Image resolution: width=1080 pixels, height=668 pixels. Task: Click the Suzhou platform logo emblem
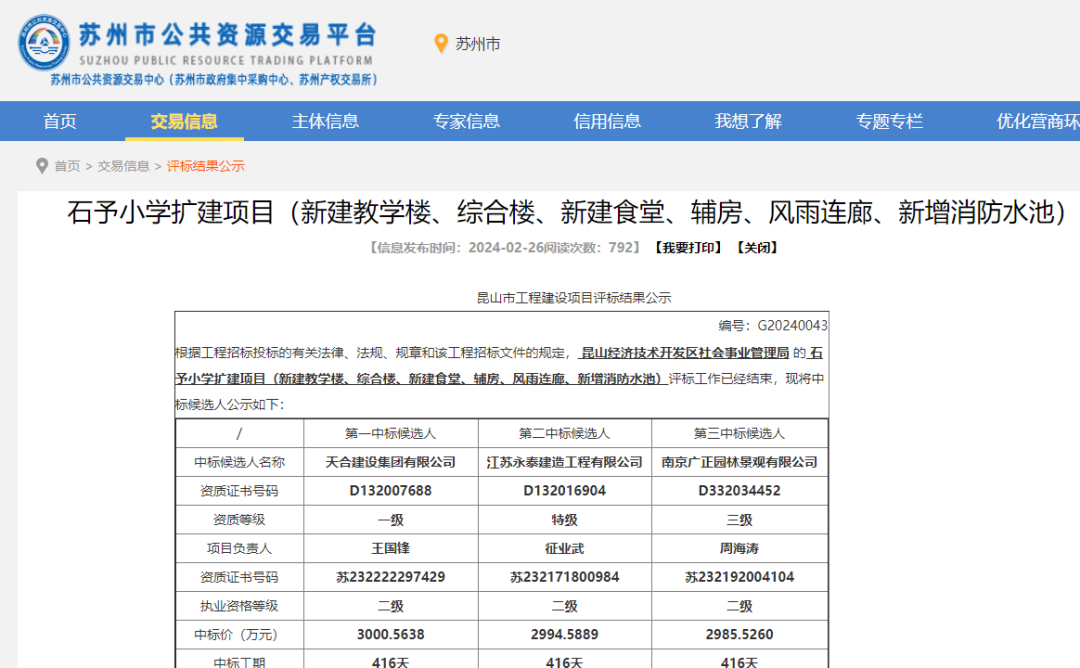click(43, 44)
